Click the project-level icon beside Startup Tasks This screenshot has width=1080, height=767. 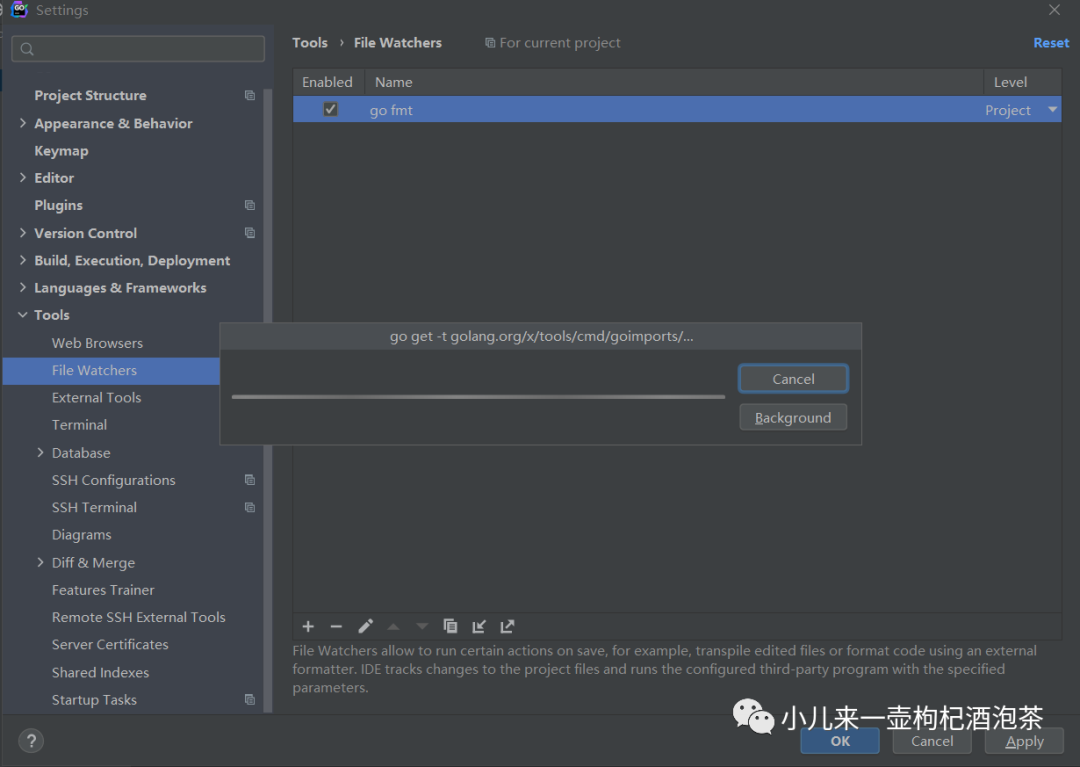(250, 700)
